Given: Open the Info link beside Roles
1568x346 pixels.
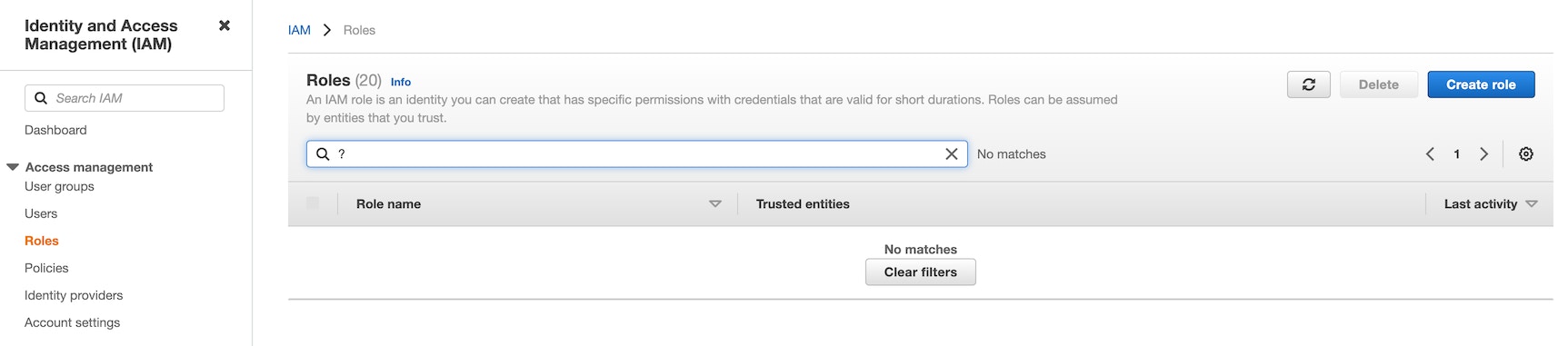Looking at the screenshot, I should pyautogui.click(x=401, y=82).
